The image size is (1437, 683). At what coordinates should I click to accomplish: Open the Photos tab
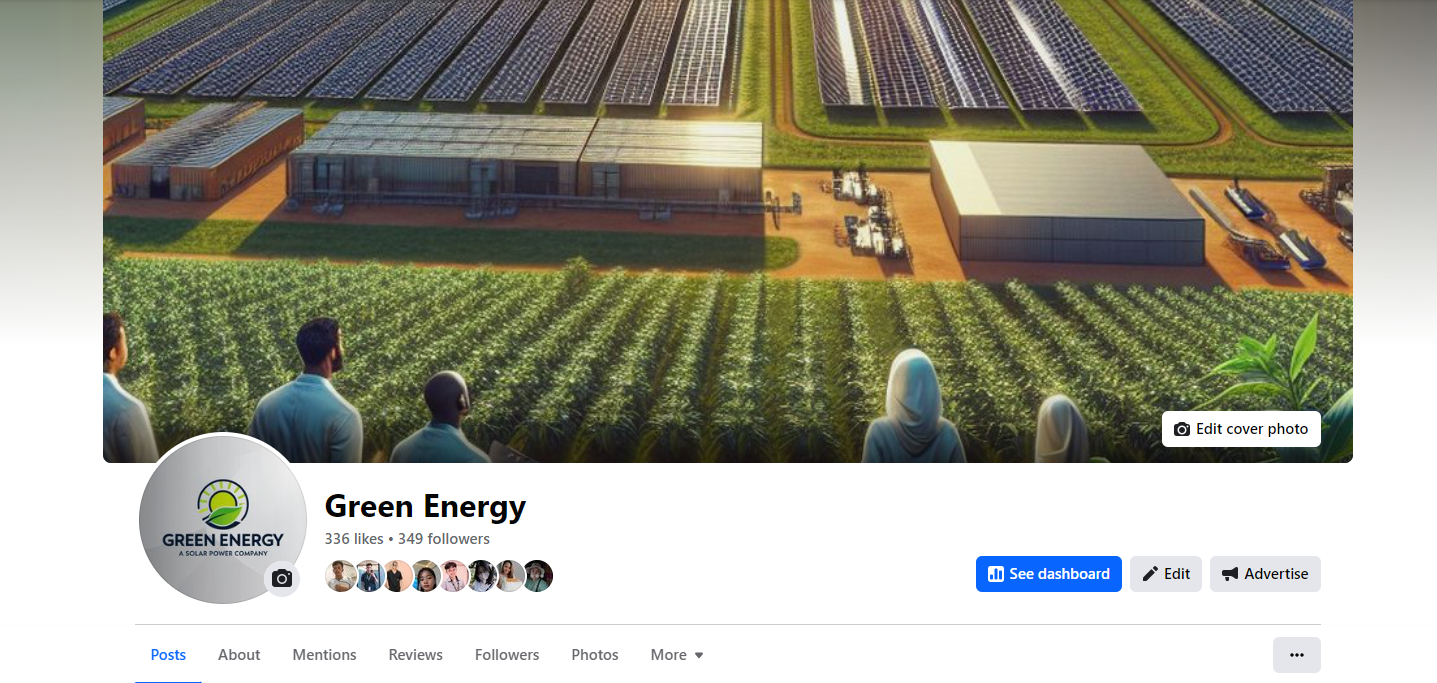[595, 655]
